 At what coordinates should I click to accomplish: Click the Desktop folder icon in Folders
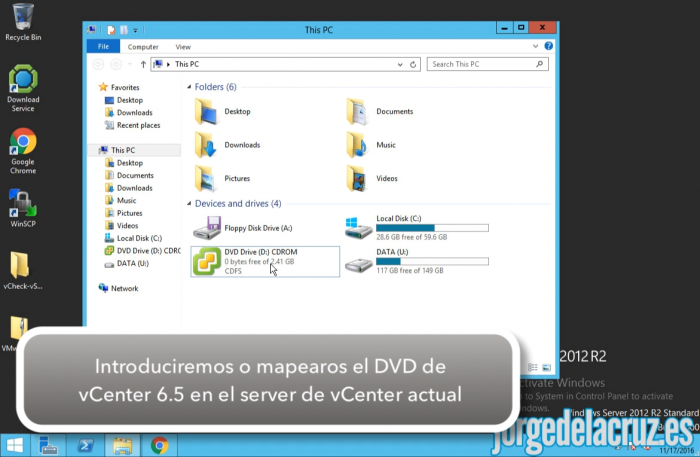pyautogui.click(x=206, y=112)
